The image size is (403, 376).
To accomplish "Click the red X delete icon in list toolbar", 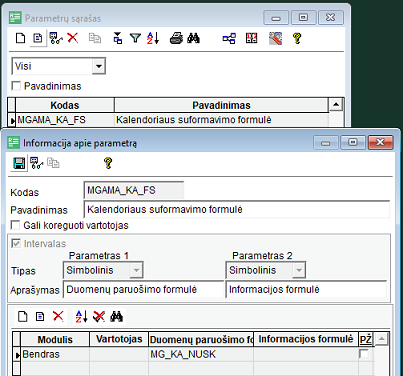I will pos(73,38).
